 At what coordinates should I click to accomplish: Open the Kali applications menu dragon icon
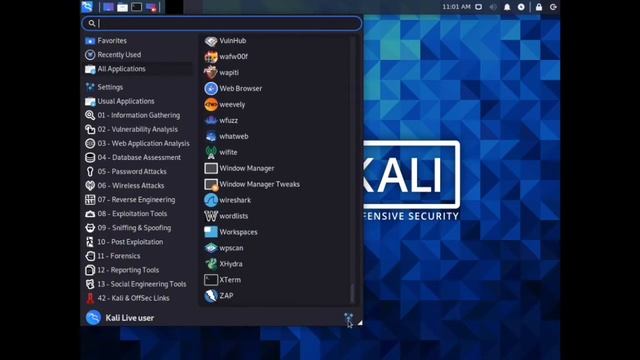pyautogui.click(x=87, y=7)
